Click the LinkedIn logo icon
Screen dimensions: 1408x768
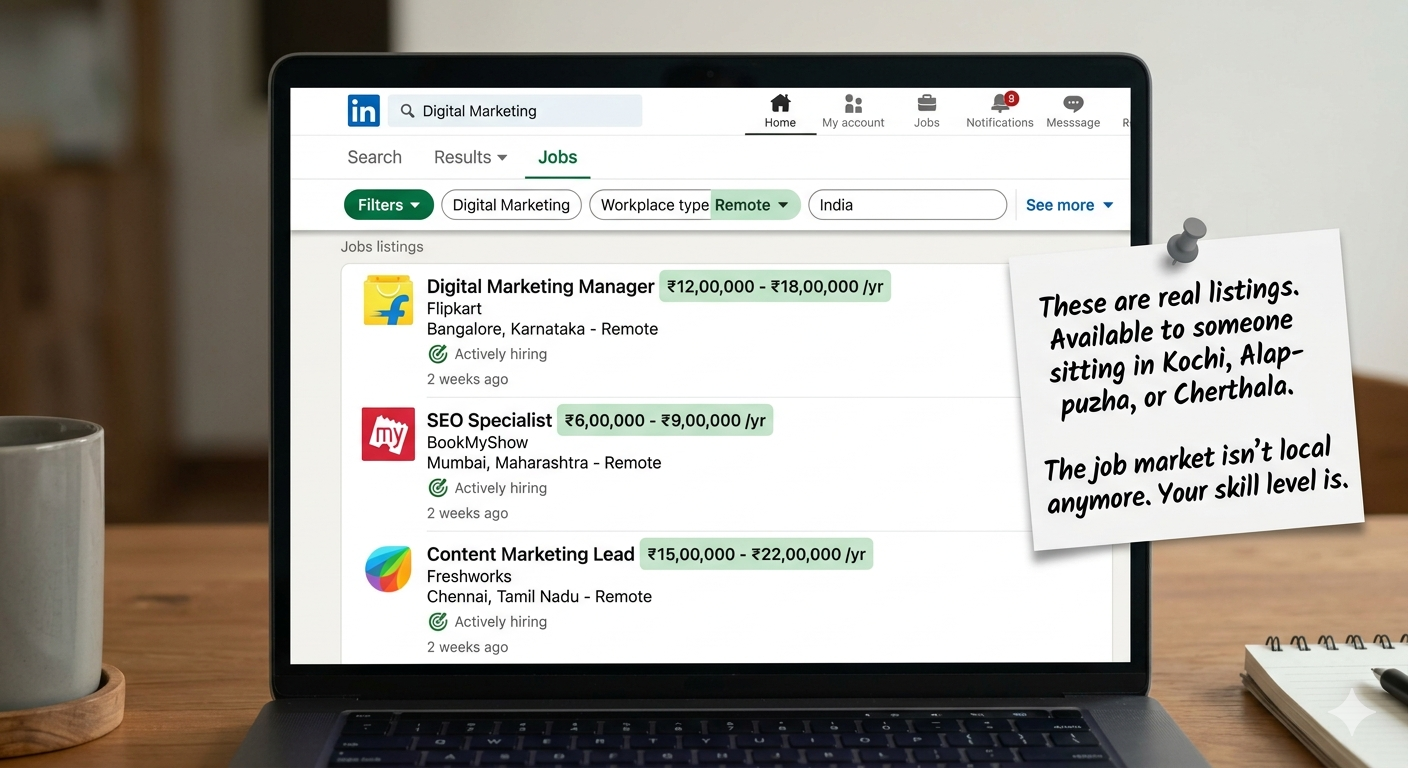point(363,110)
